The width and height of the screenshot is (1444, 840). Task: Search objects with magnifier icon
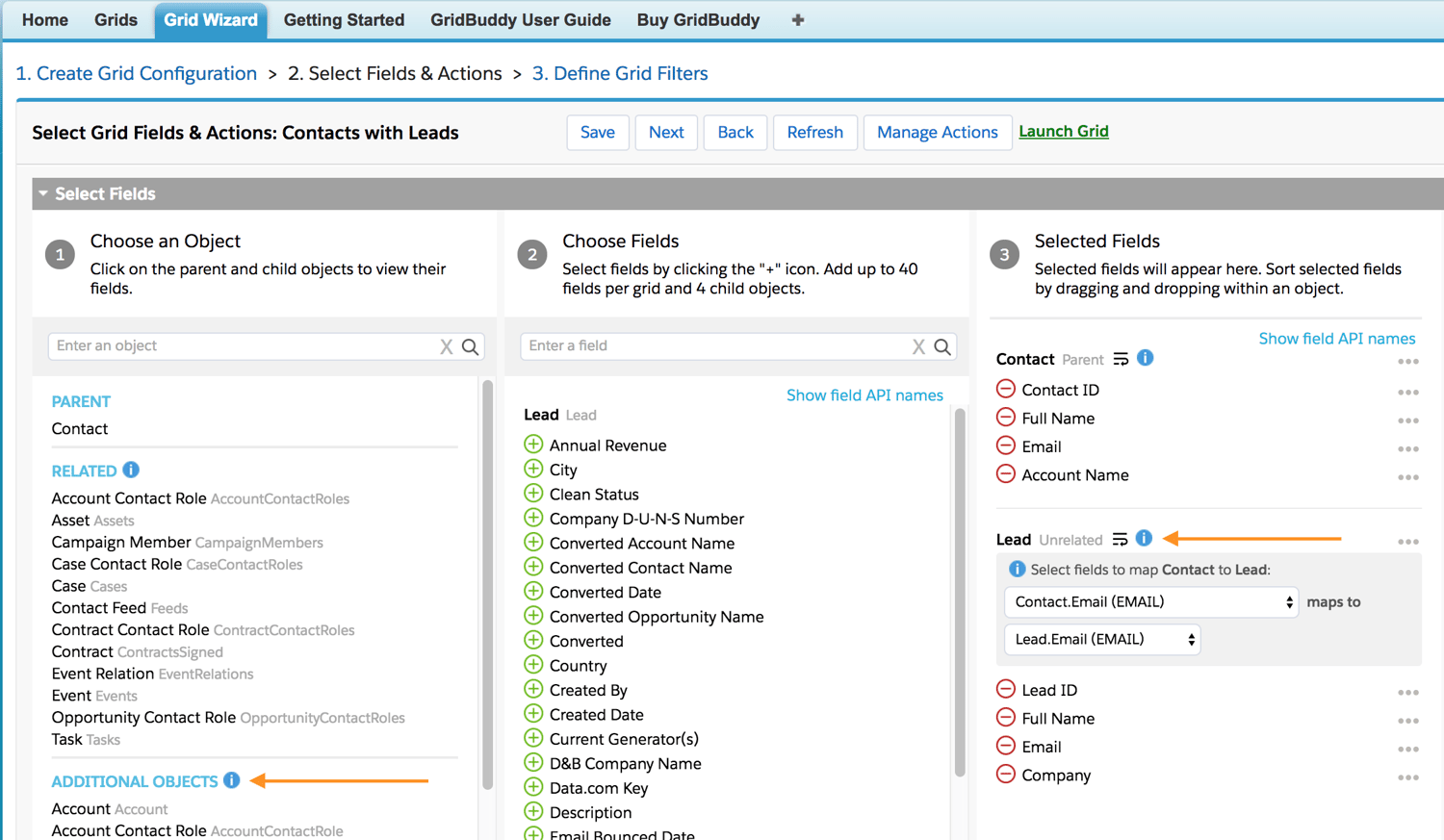471,346
